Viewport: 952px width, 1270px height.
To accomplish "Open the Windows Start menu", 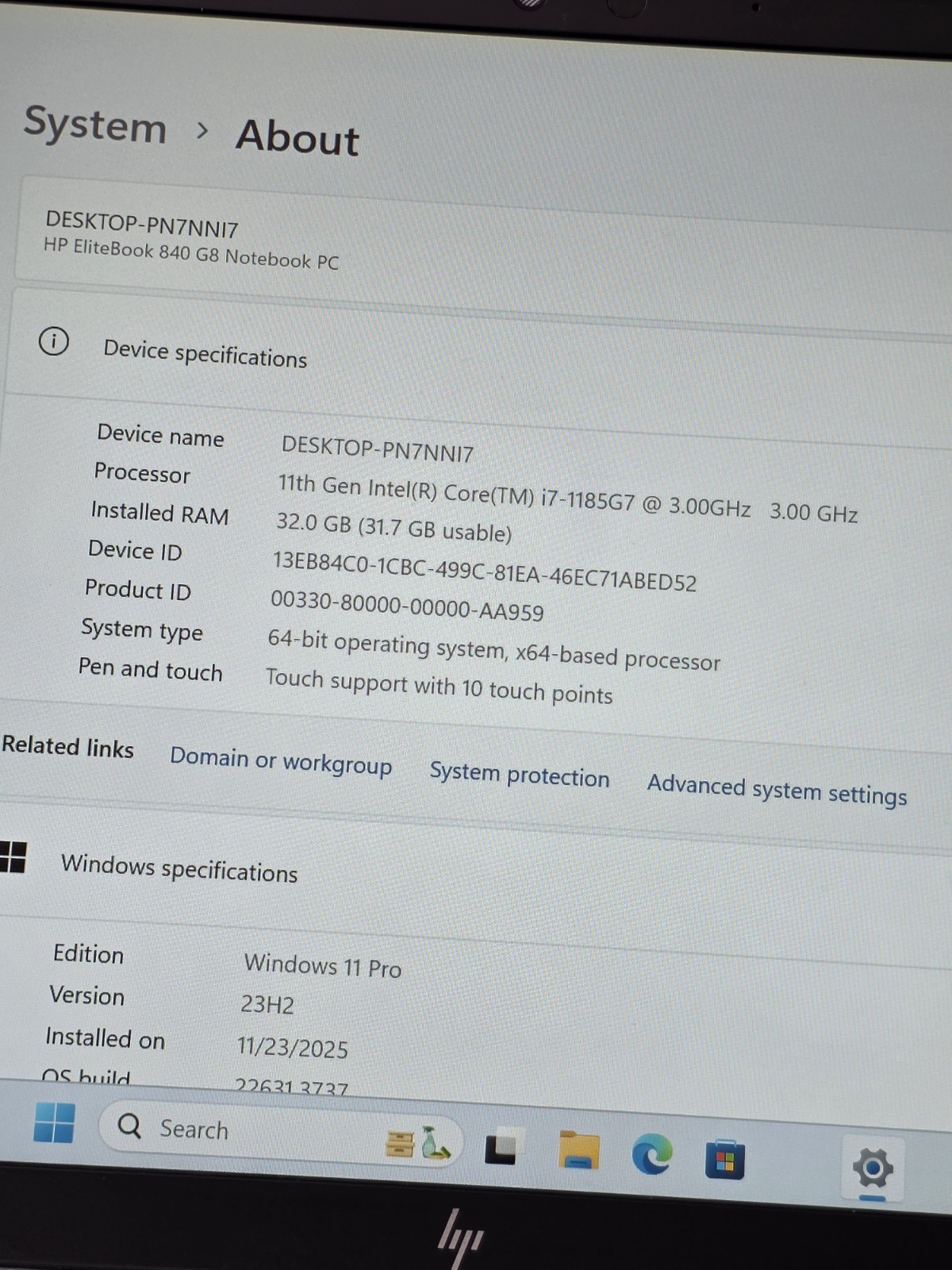I will [x=54, y=1122].
